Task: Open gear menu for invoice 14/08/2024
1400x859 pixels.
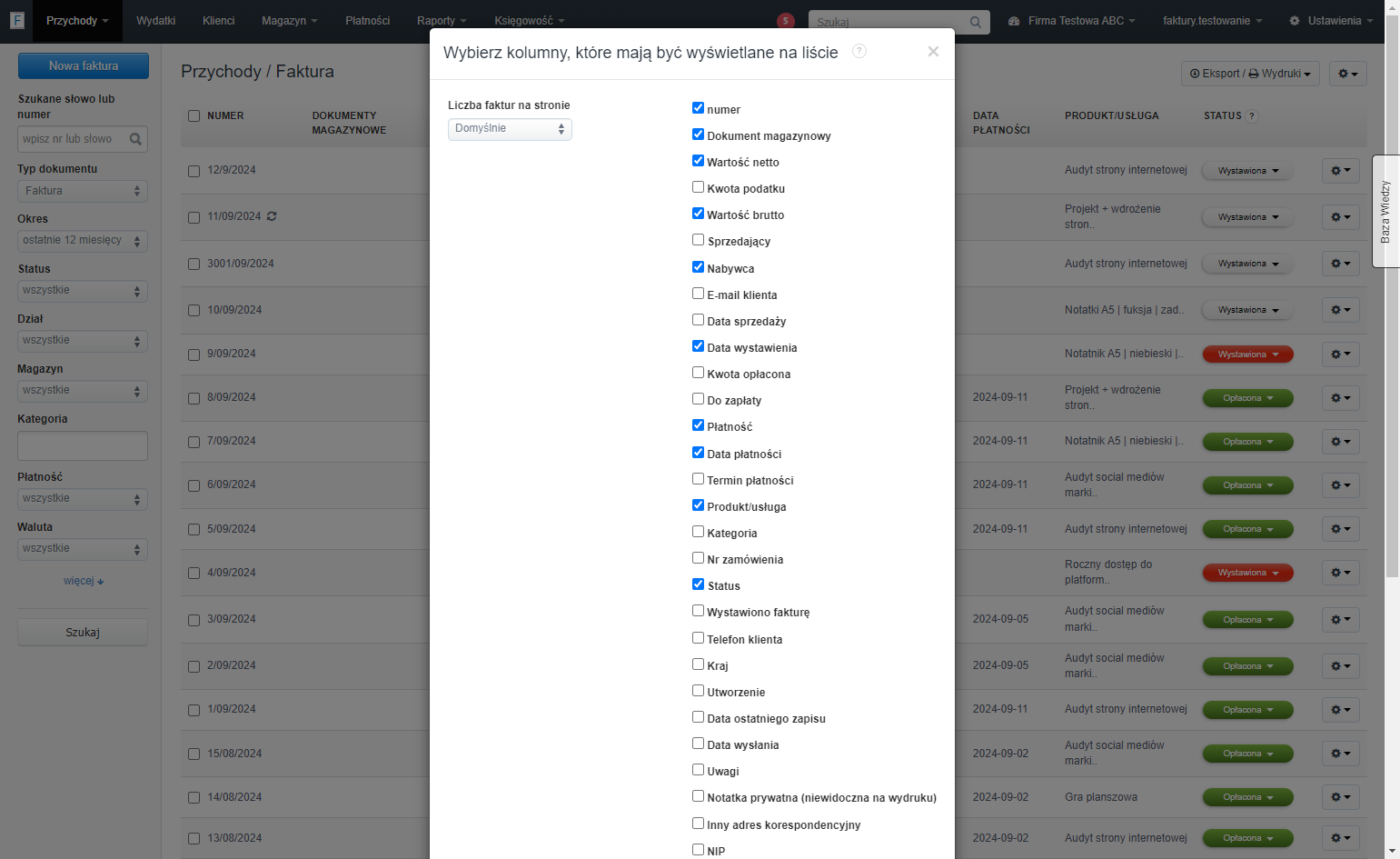Action: pos(1341,797)
